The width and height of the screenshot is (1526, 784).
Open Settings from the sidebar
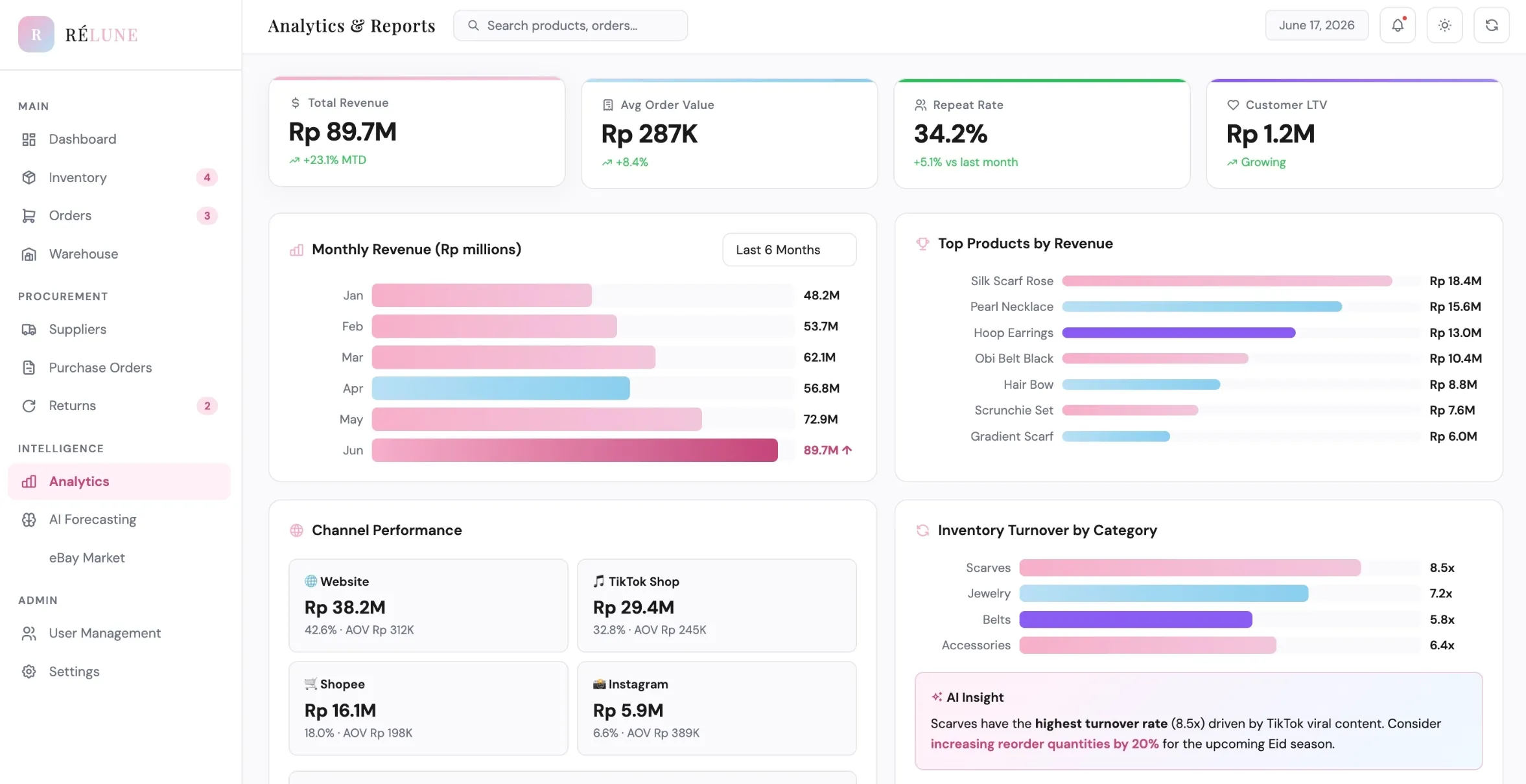[x=119, y=671]
